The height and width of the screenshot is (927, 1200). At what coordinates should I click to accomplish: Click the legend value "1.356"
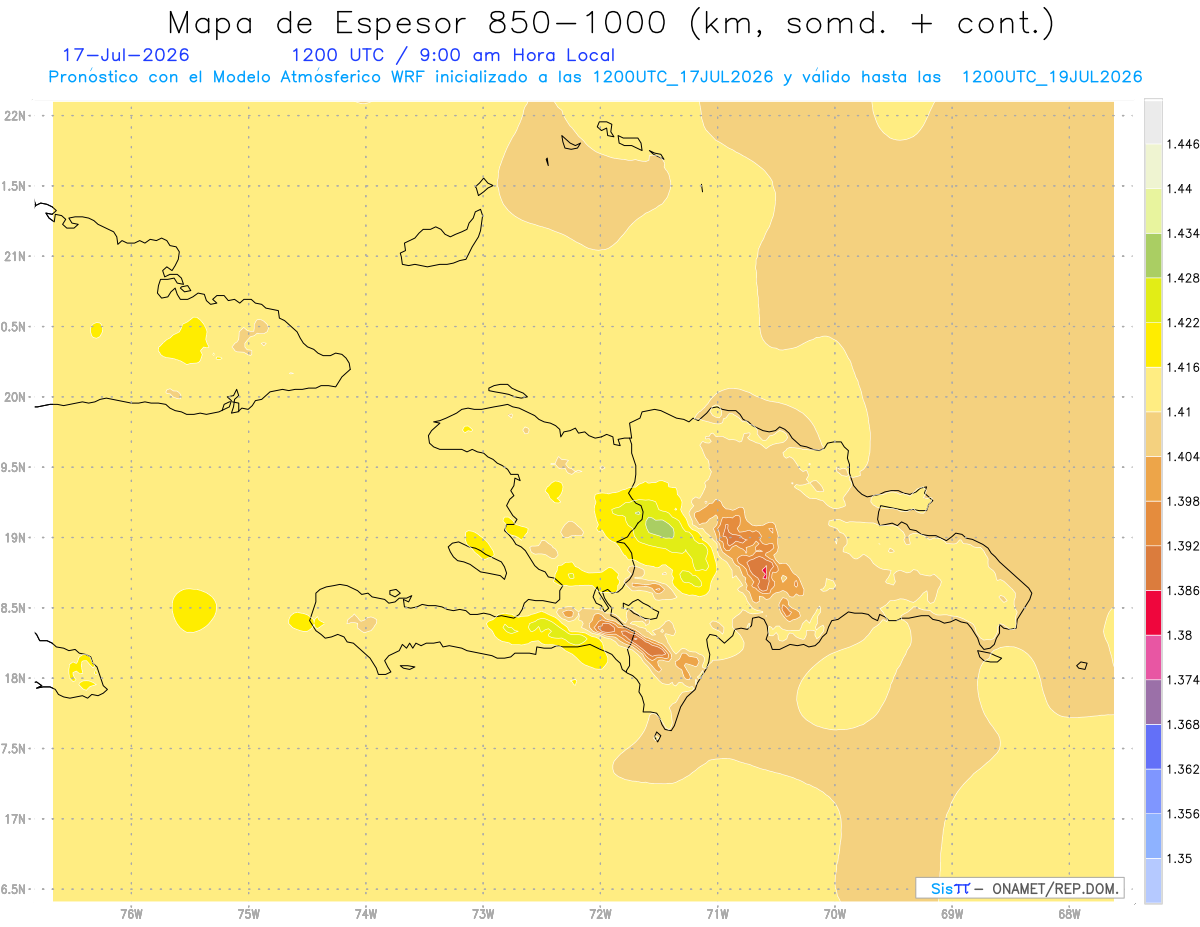(x=1183, y=814)
